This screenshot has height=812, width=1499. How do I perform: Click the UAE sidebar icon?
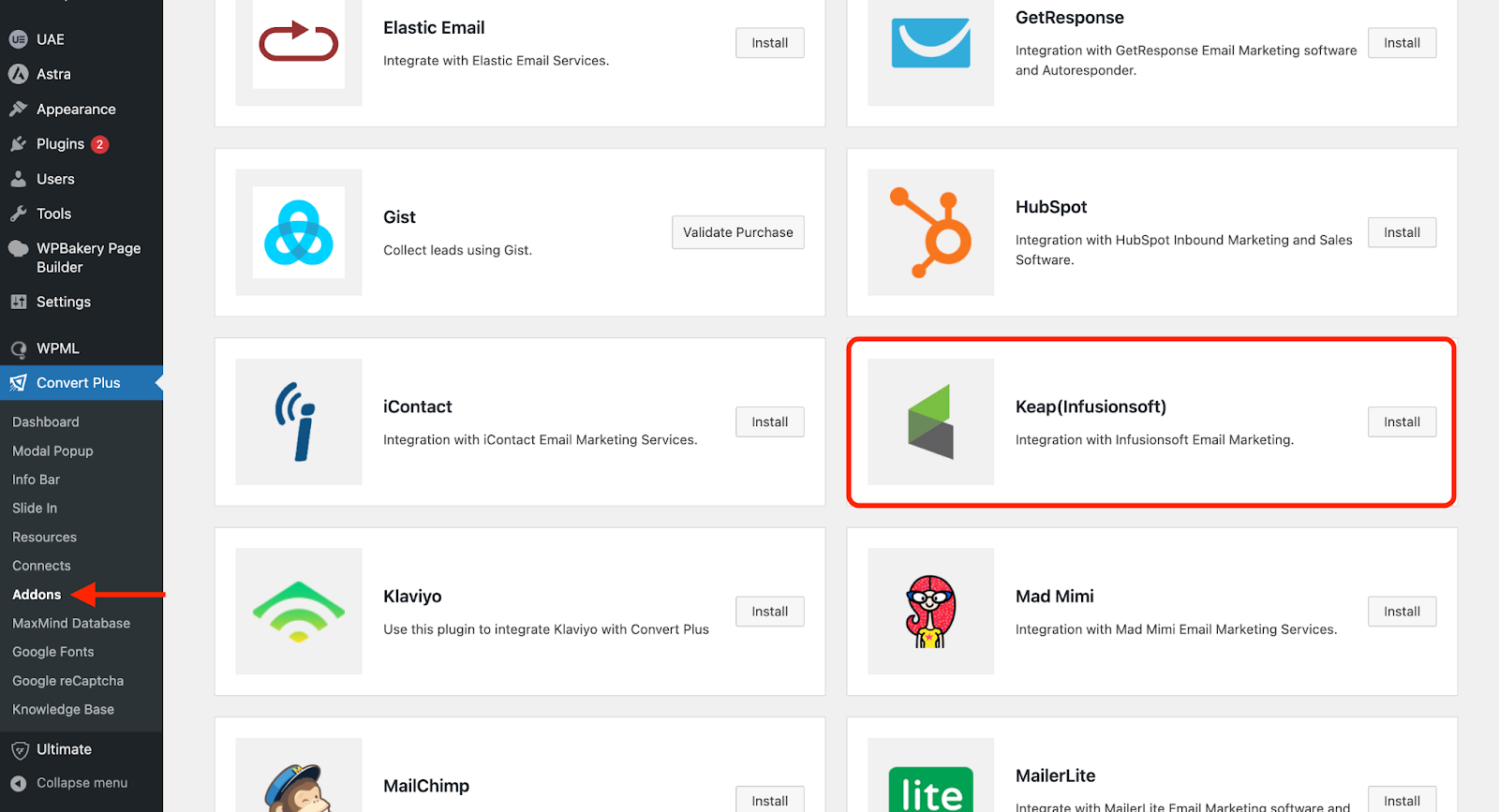pyautogui.click(x=18, y=39)
